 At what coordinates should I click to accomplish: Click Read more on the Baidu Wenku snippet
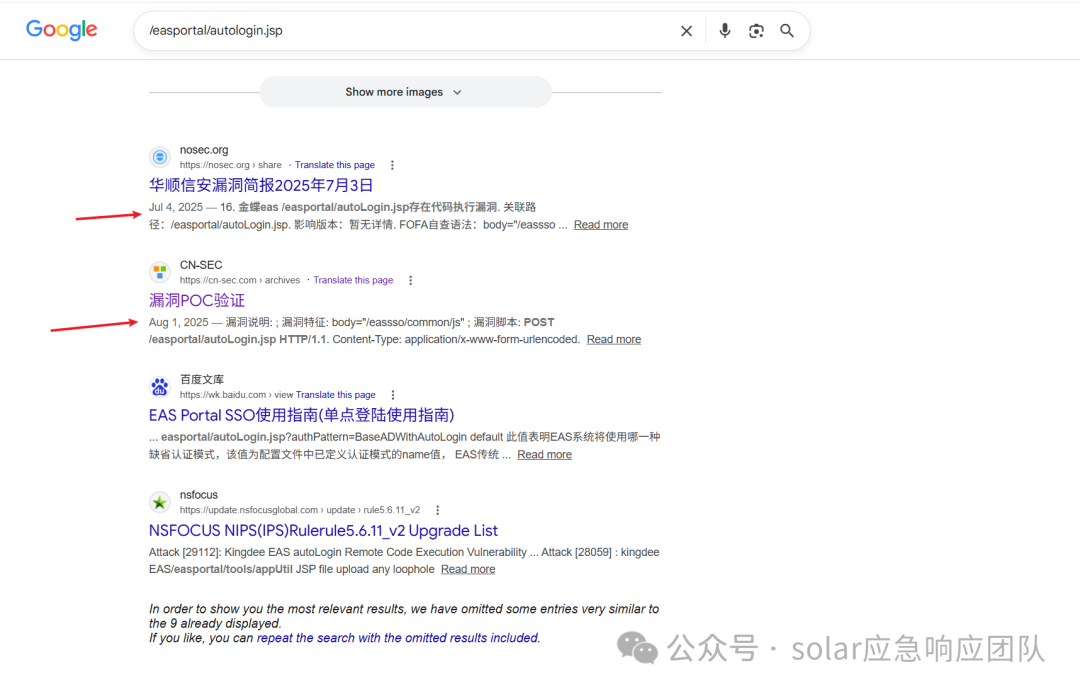tap(544, 454)
